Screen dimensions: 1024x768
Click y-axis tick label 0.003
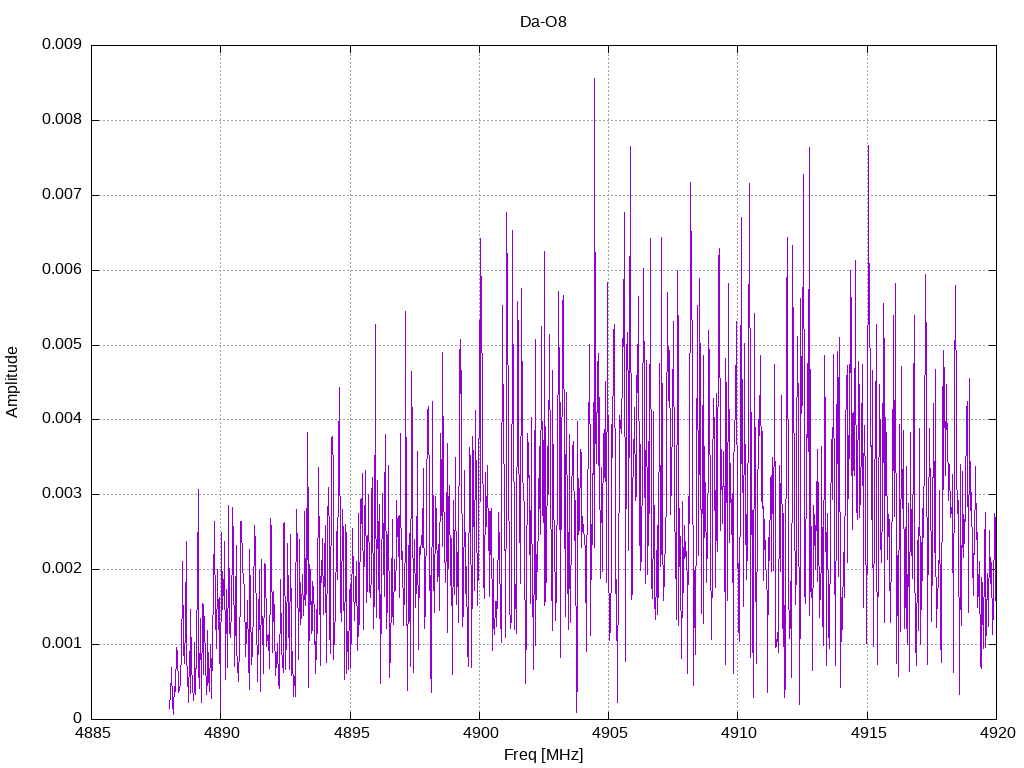(x=62, y=494)
